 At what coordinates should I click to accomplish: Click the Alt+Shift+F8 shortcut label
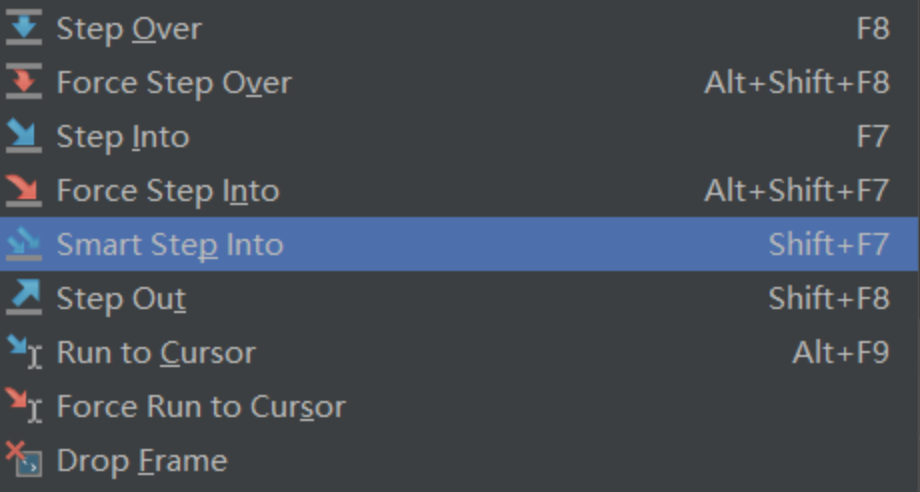pos(797,83)
